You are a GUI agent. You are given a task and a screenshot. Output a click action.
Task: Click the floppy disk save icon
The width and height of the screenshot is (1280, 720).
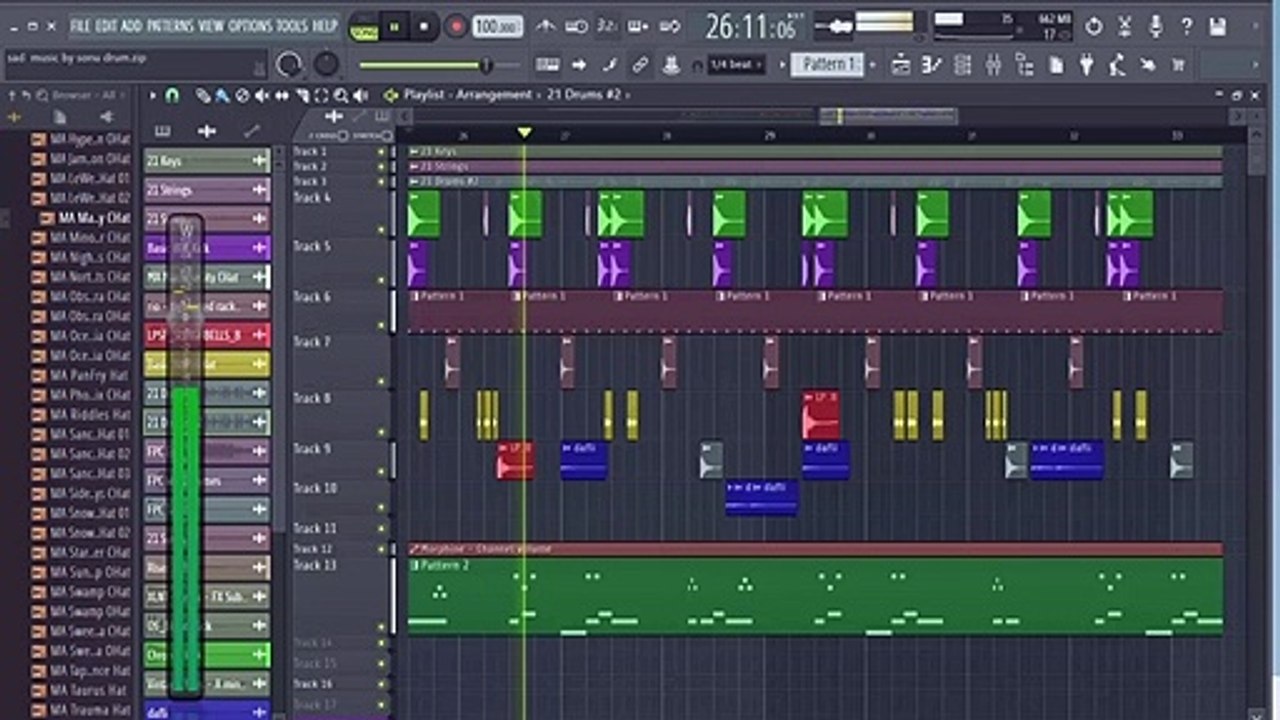click(1217, 27)
